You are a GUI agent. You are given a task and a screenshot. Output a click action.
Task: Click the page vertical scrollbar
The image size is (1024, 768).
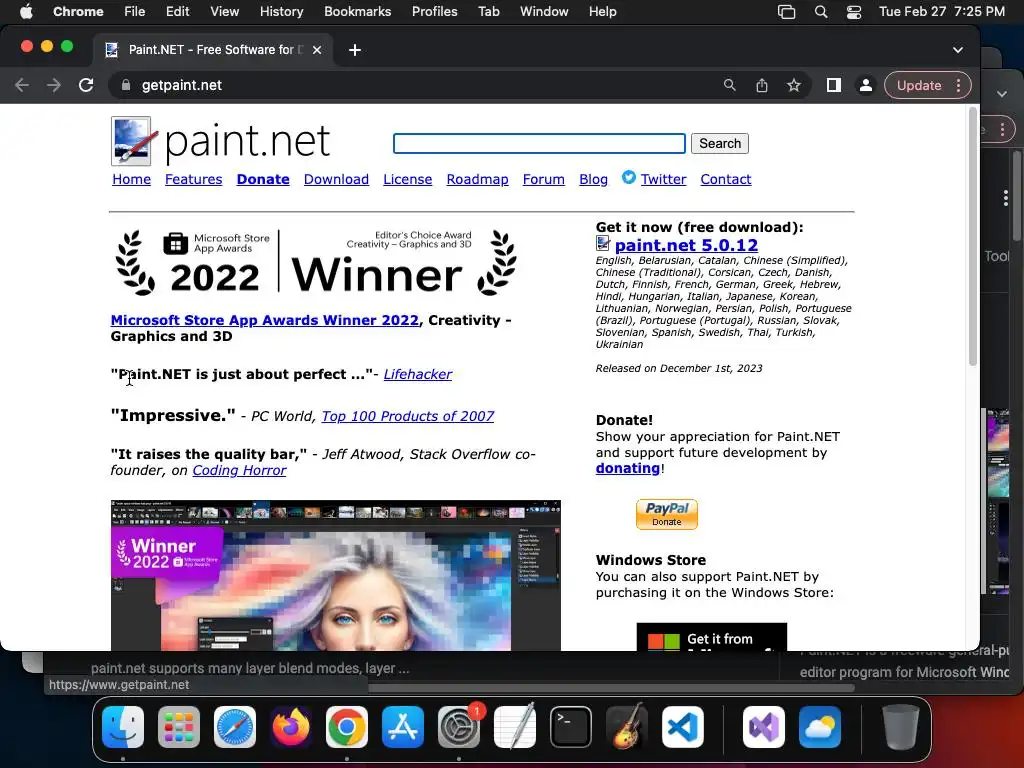tap(972, 236)
